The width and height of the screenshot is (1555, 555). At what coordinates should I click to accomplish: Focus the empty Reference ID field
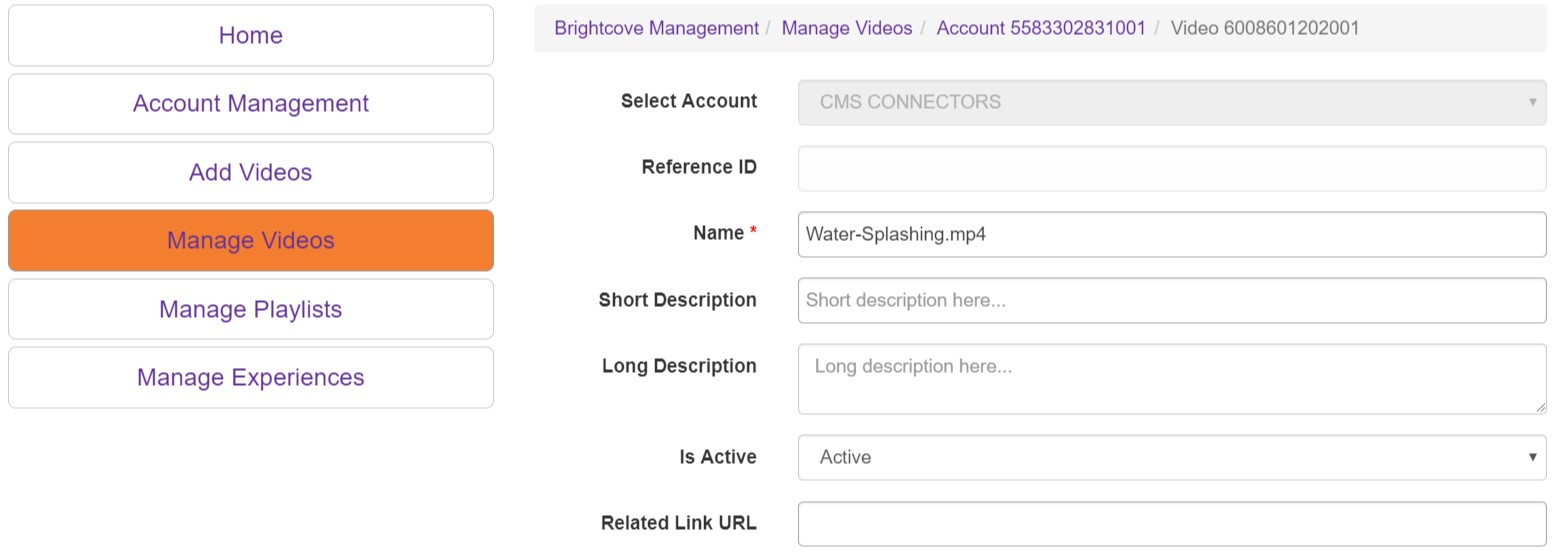click(1171, 168)
